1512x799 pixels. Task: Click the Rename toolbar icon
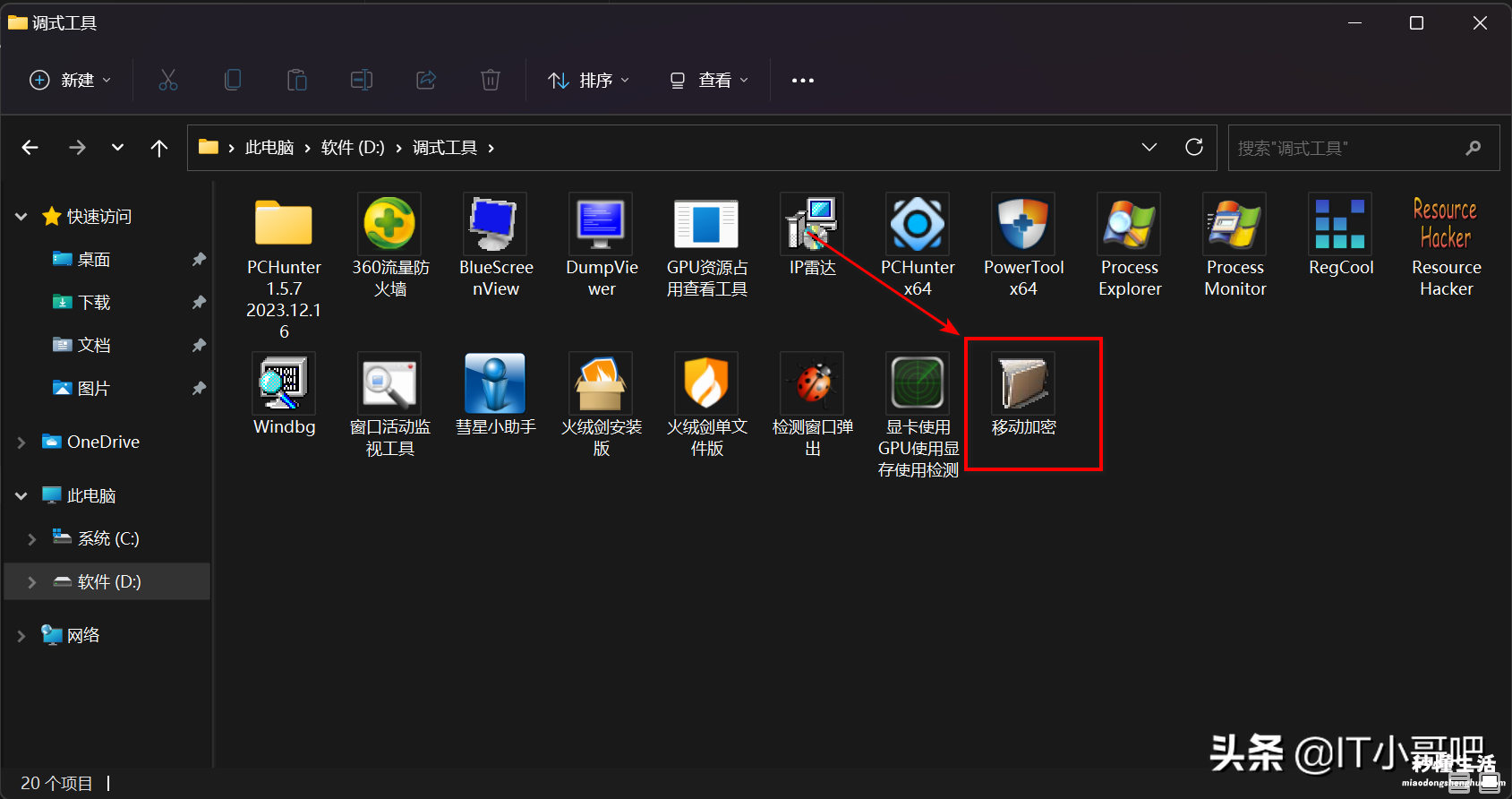[362, 81]
